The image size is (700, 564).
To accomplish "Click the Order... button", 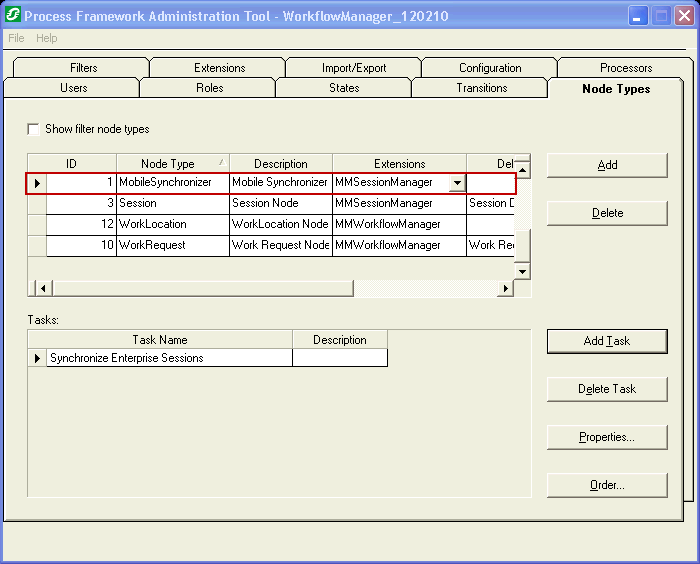I will point(607,485).
